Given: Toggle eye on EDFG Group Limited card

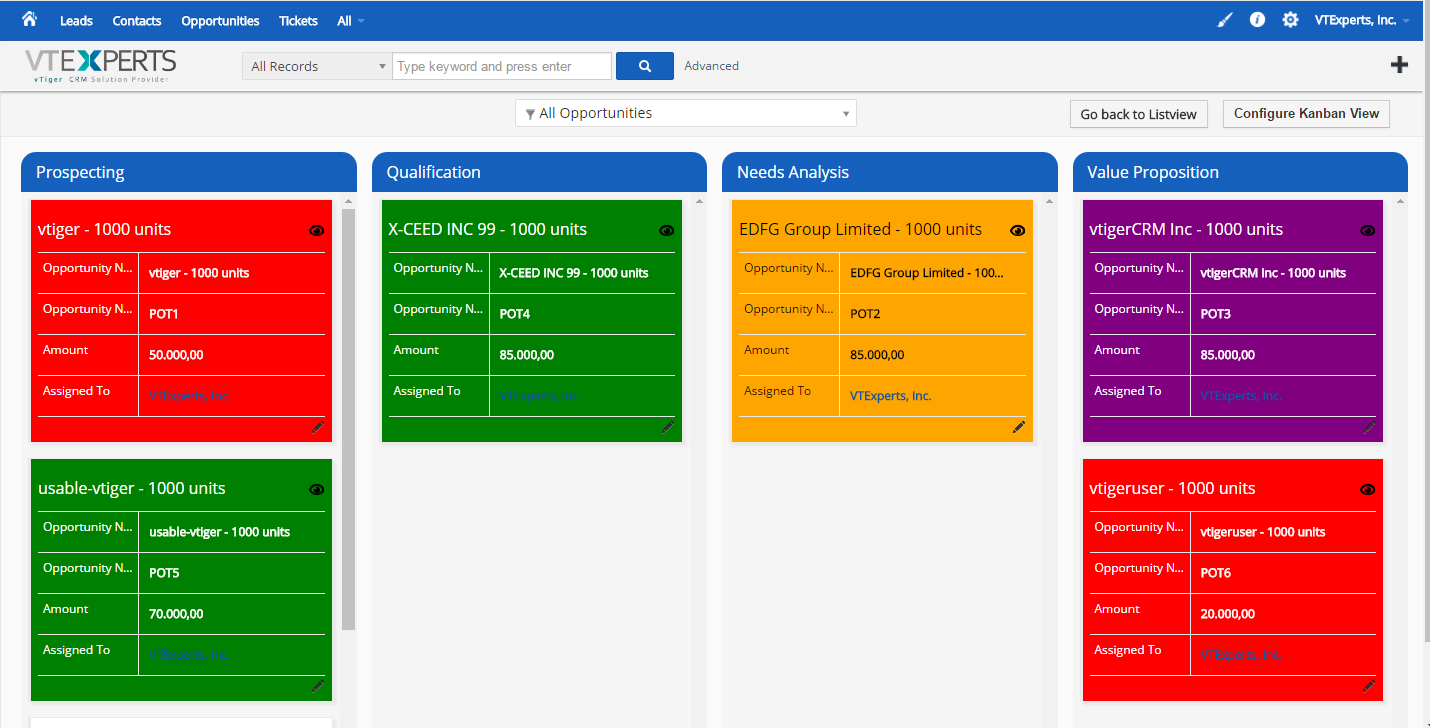Looking at the screenshot, I should [1018, 230].
